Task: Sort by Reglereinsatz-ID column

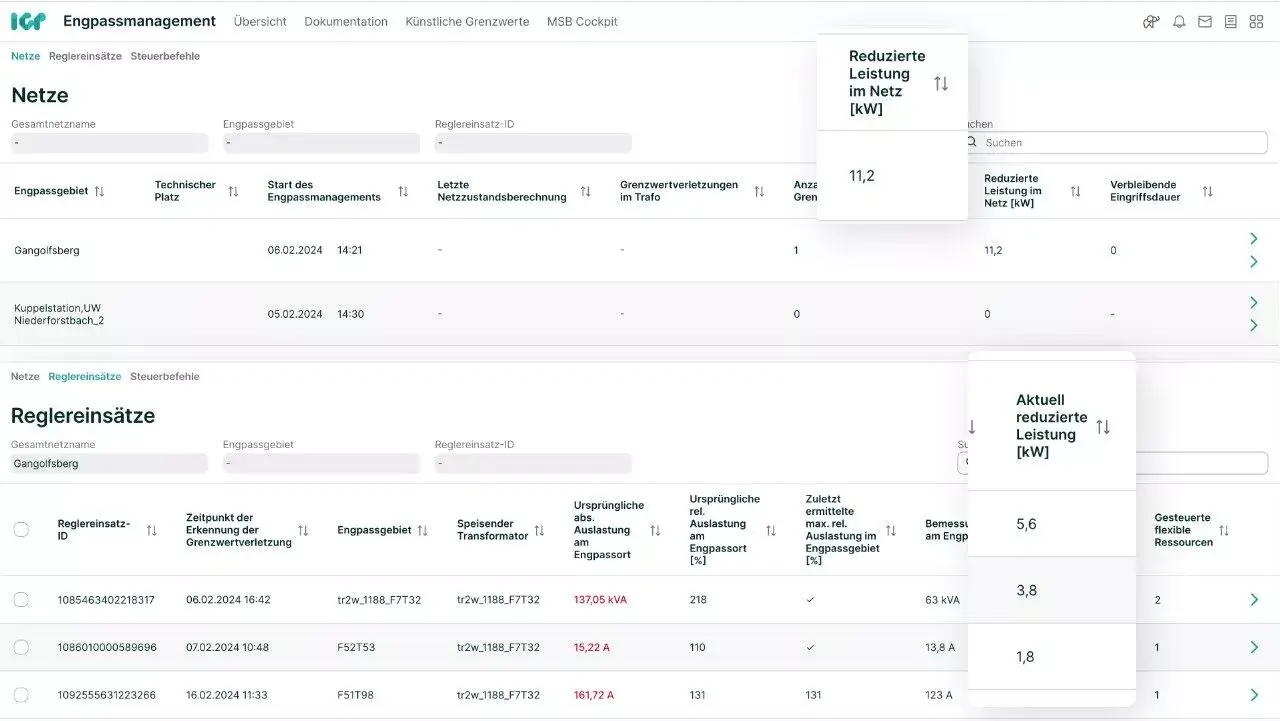Action: pos(152,531)
